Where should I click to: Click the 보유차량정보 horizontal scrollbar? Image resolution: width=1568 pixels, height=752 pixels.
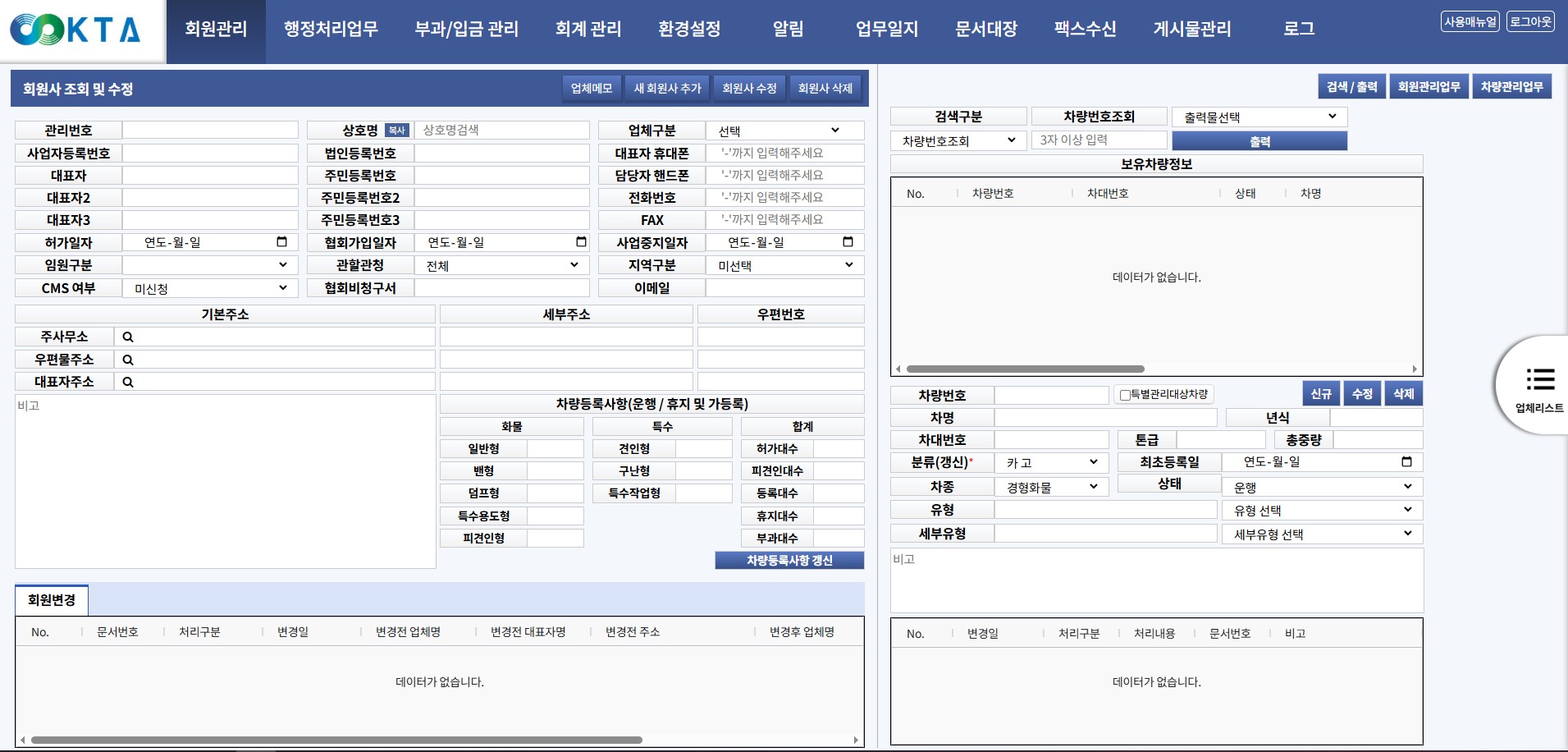tap(1025, 369)
